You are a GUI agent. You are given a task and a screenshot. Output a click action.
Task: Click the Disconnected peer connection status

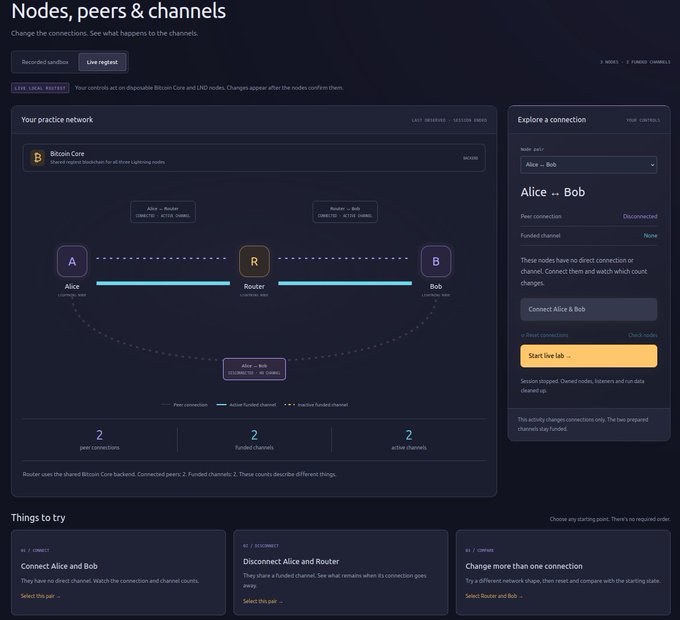tap(640, 216)
